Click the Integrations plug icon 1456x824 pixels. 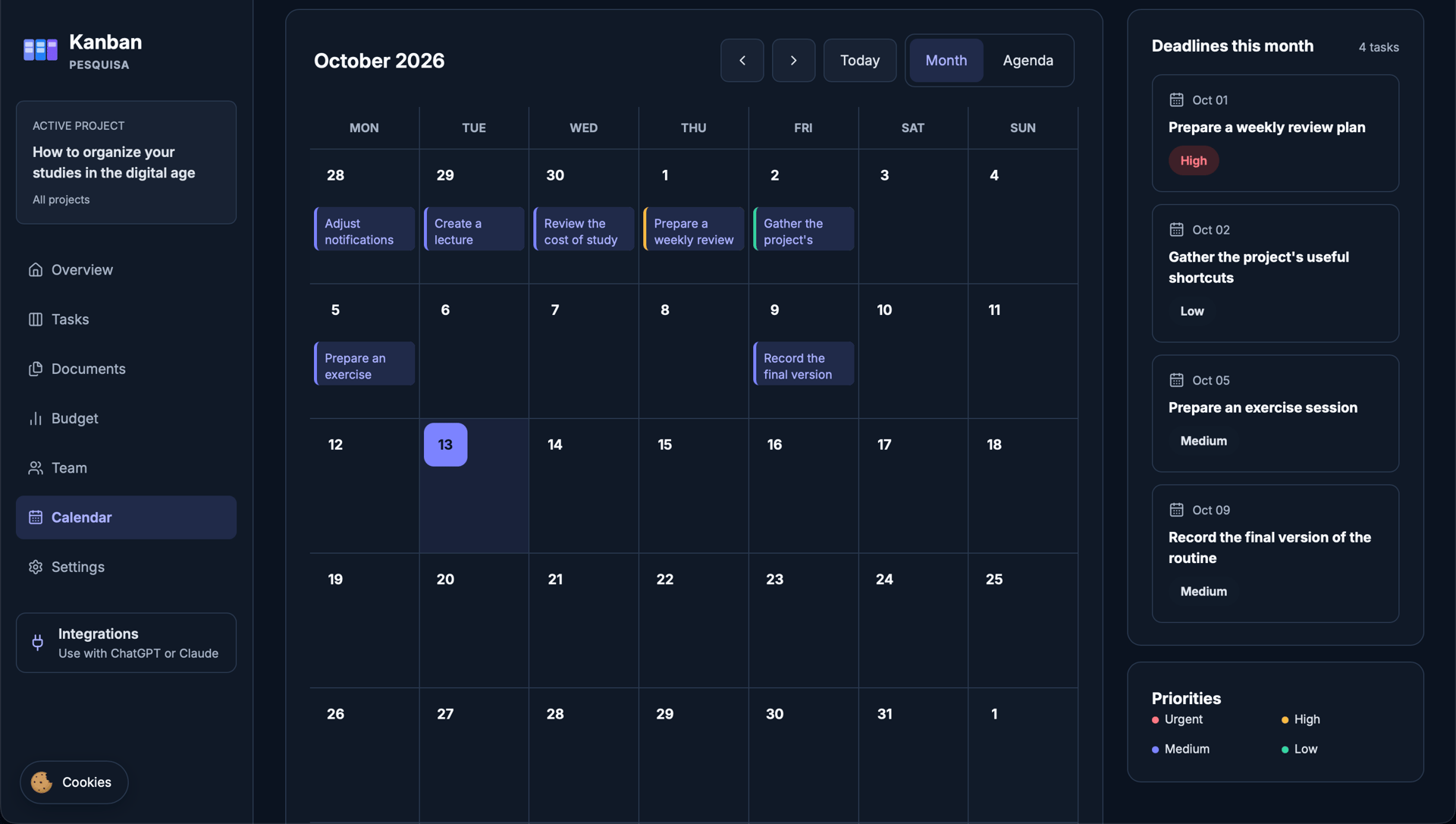[38, 643]
